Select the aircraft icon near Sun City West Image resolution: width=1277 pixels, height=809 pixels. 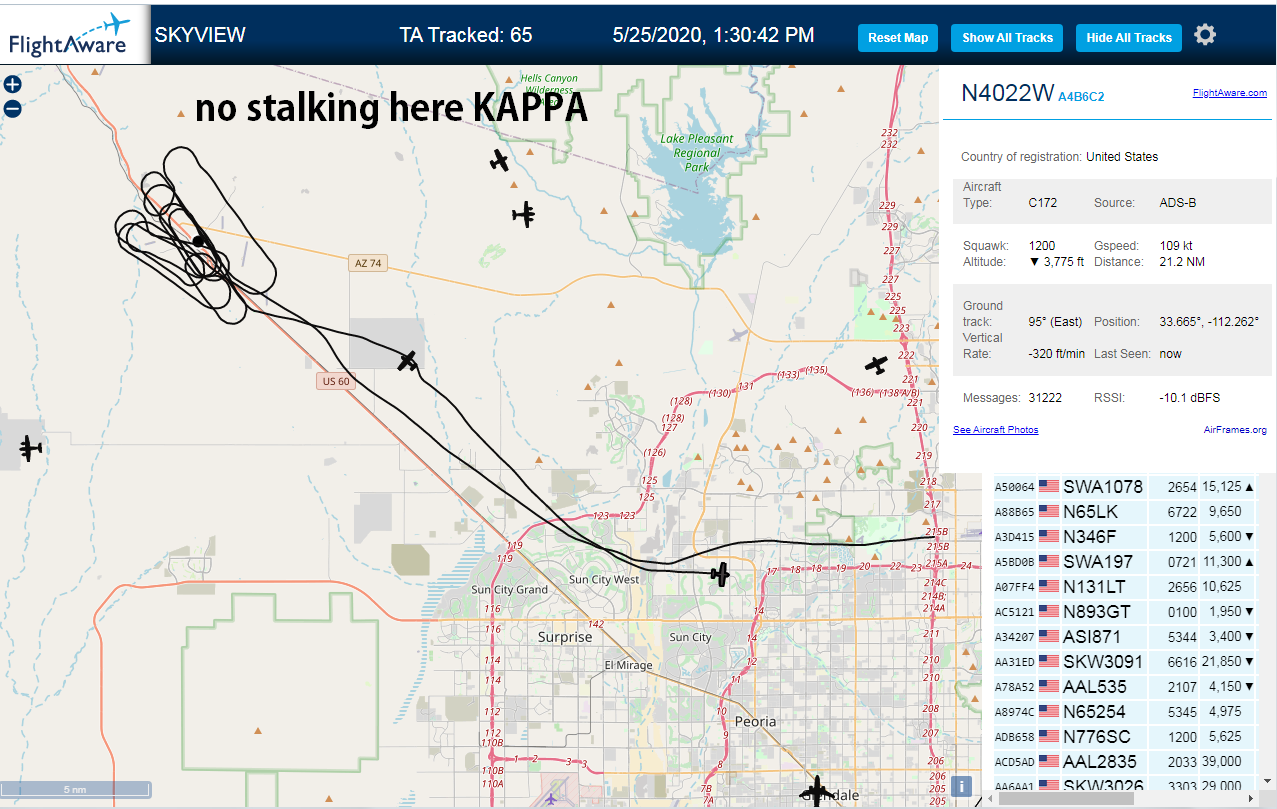pyautogui.click(x=720, y=574)
